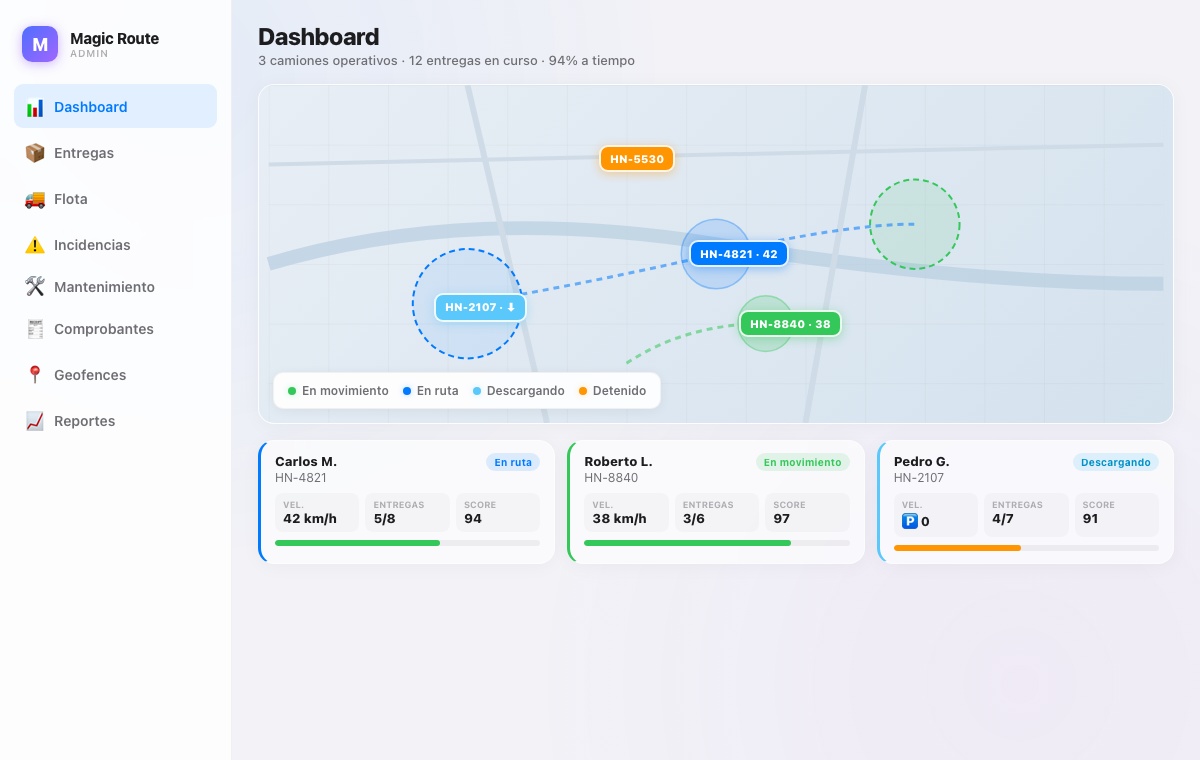Click the En movimiento status badge

802,462
